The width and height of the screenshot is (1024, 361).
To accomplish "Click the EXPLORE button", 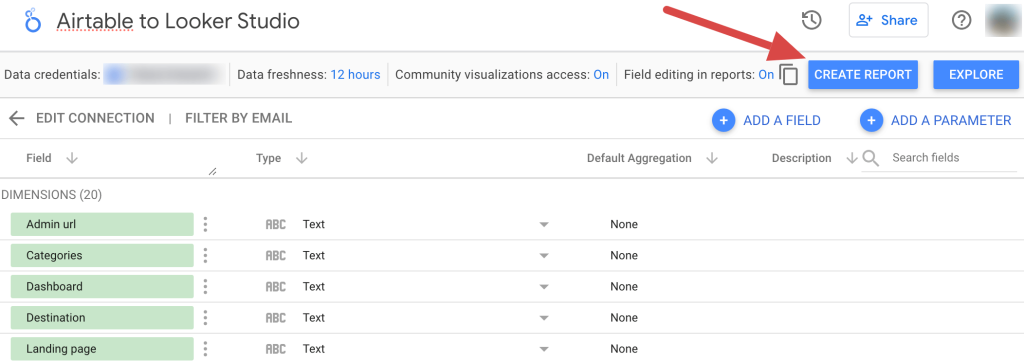I will coord(976,74).
